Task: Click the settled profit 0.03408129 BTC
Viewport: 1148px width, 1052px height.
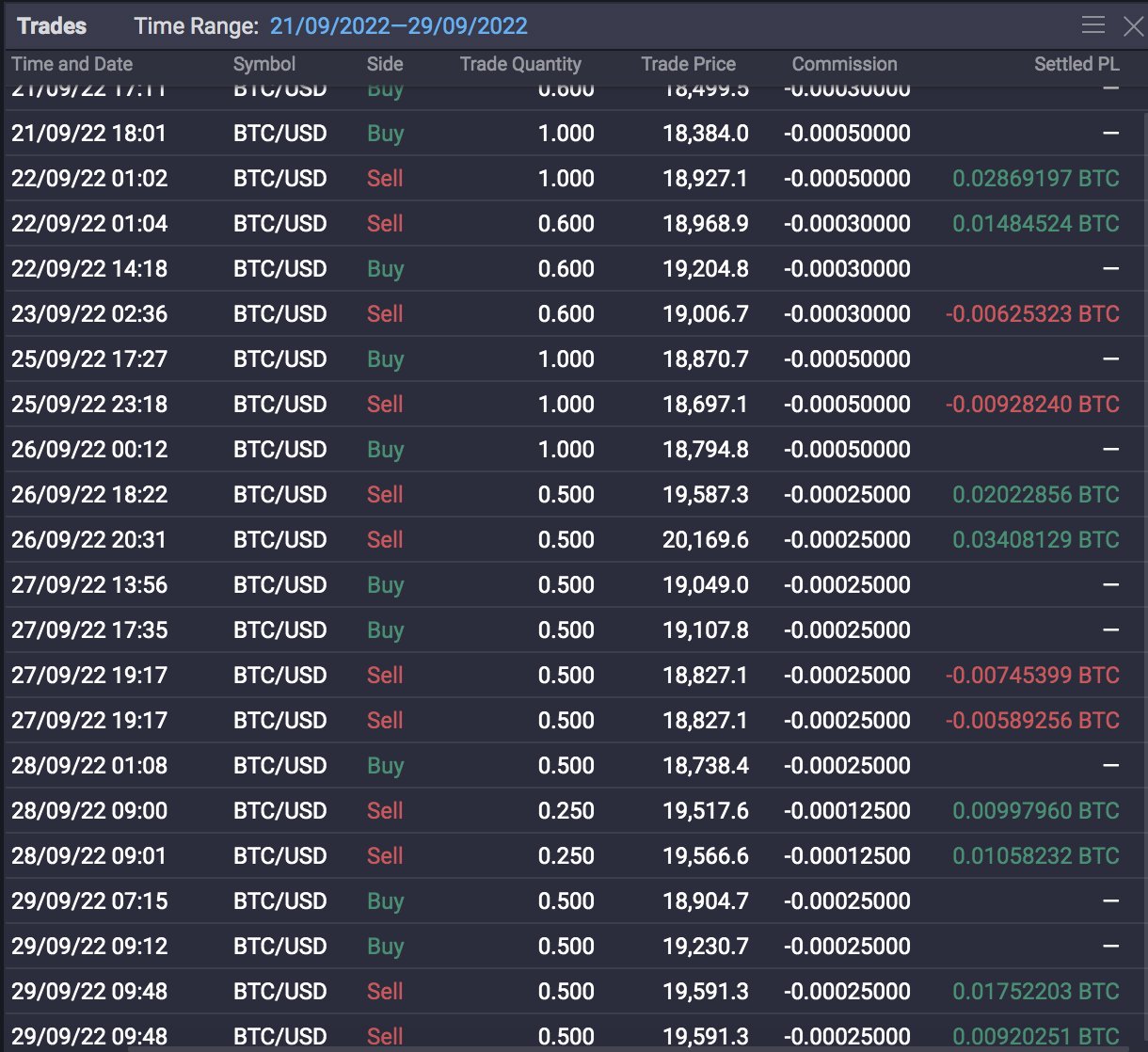Action: [x=1035, y=539]
